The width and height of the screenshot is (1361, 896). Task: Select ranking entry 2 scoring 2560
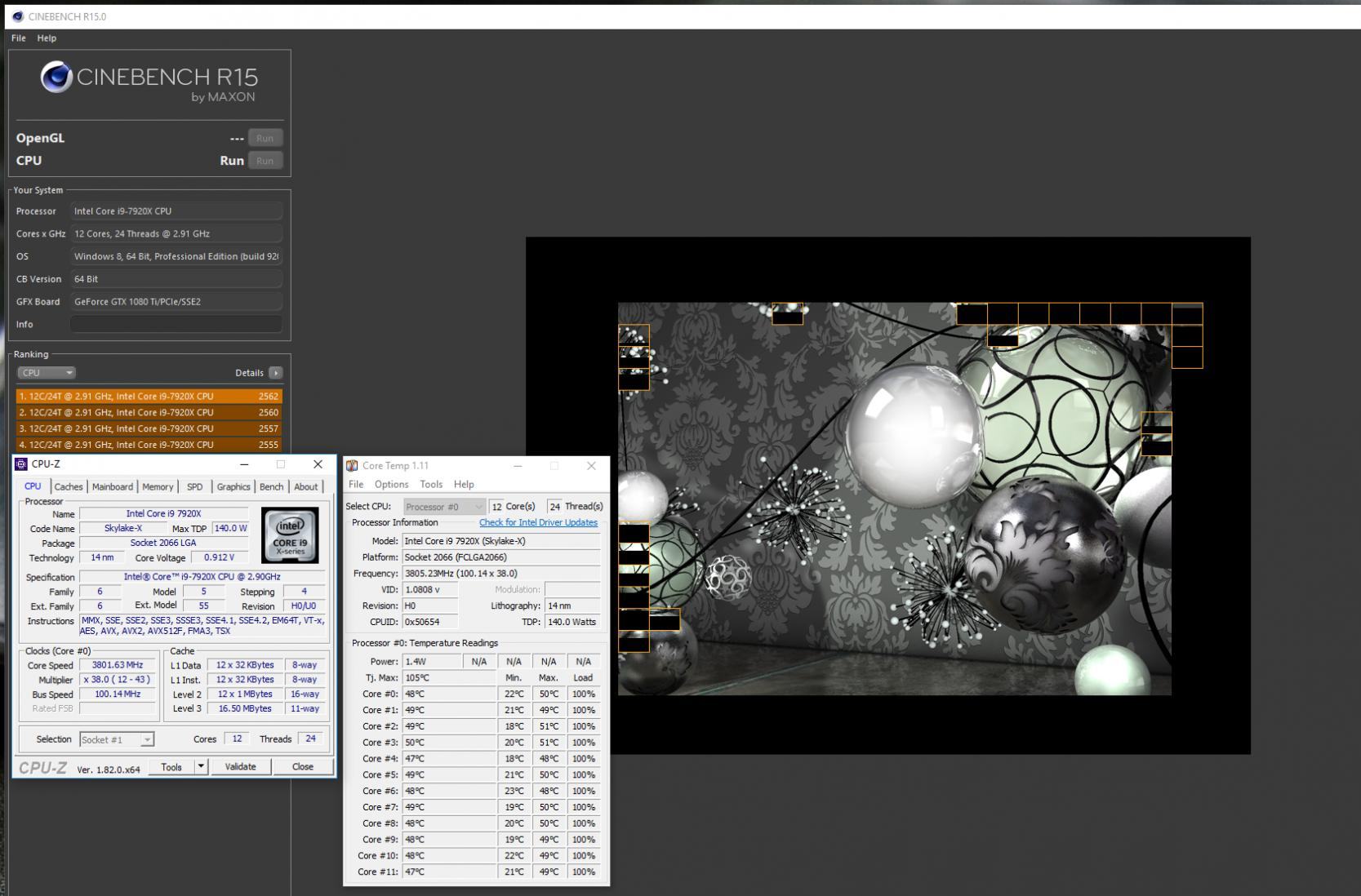(x=149, y=413)
